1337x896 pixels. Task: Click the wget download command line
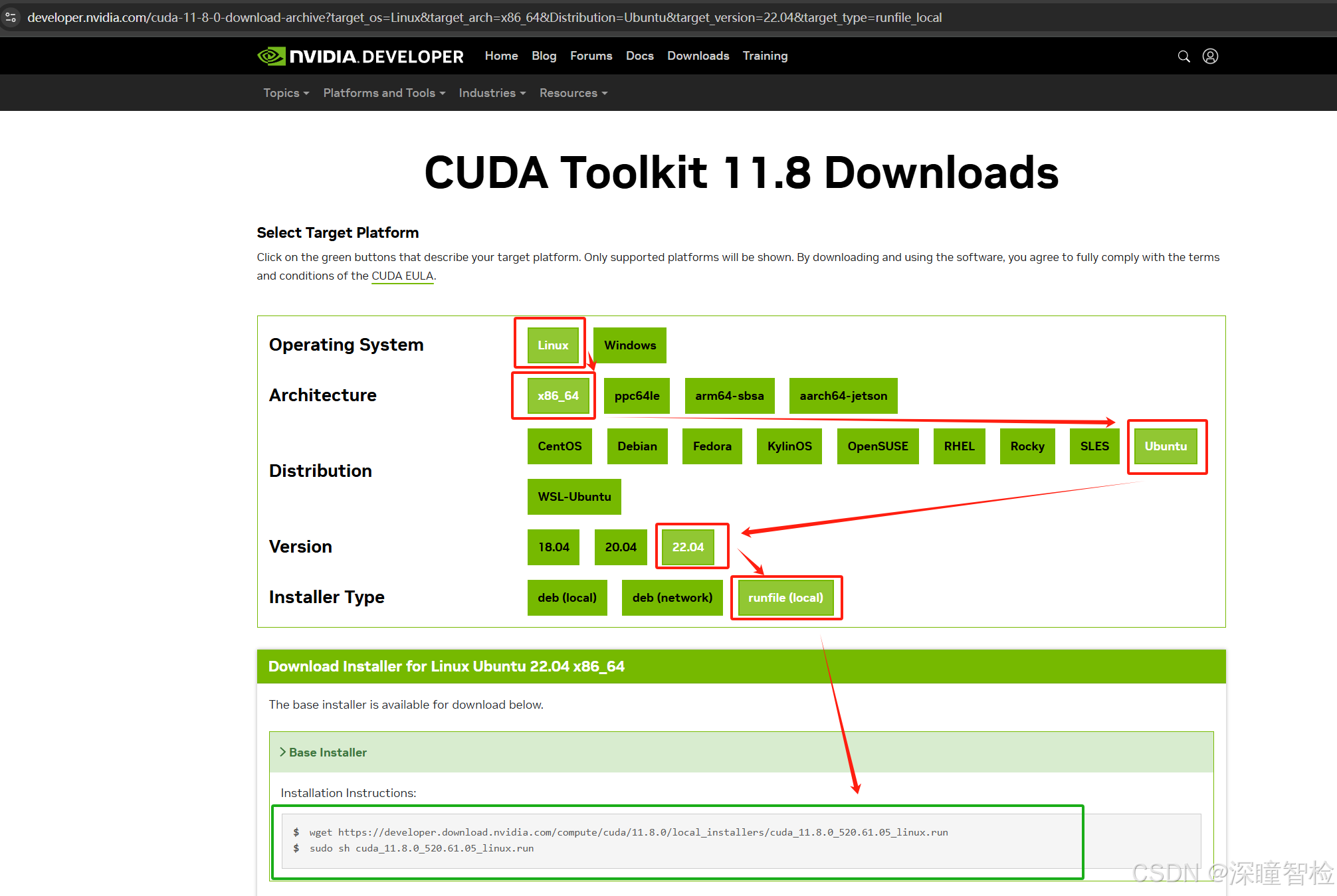pos(629,832)
